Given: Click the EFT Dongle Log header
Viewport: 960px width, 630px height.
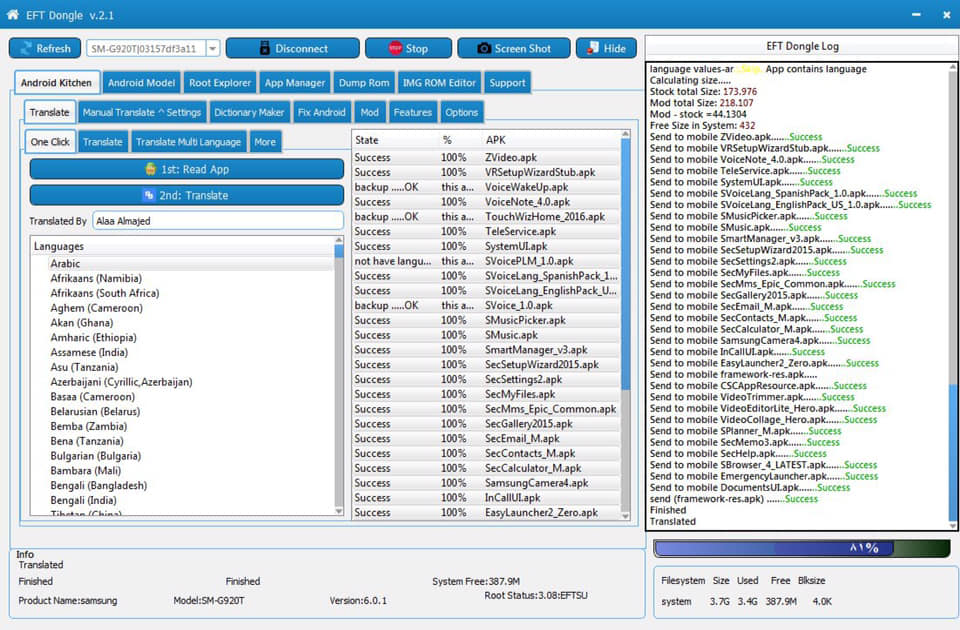Looking at the screenshot, I should 802,46.
